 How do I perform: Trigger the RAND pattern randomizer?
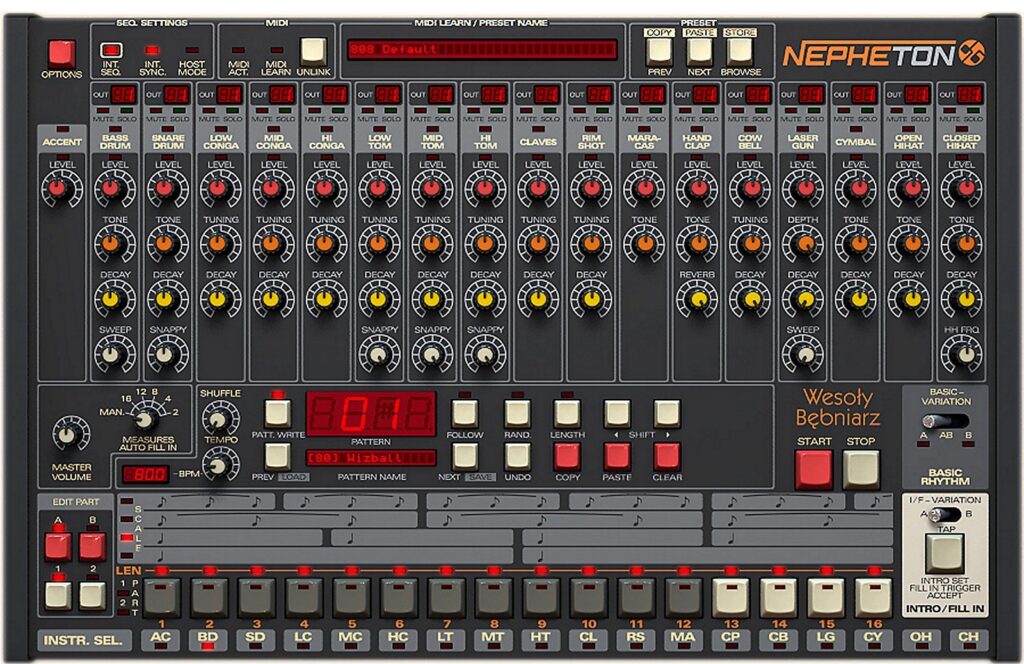[517, 413]
